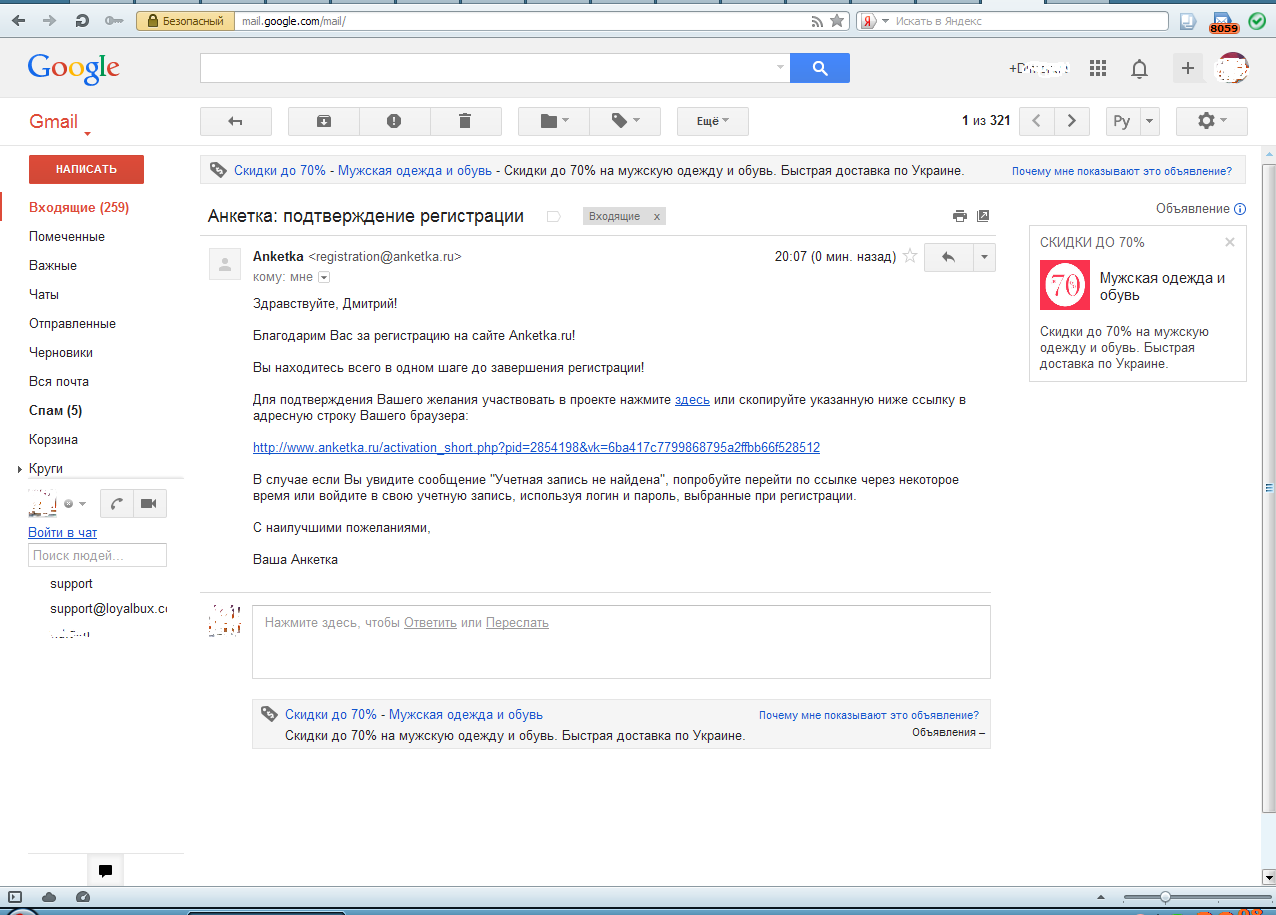
Task: Bookmark the page with the star icon
Action: (837, 21)
